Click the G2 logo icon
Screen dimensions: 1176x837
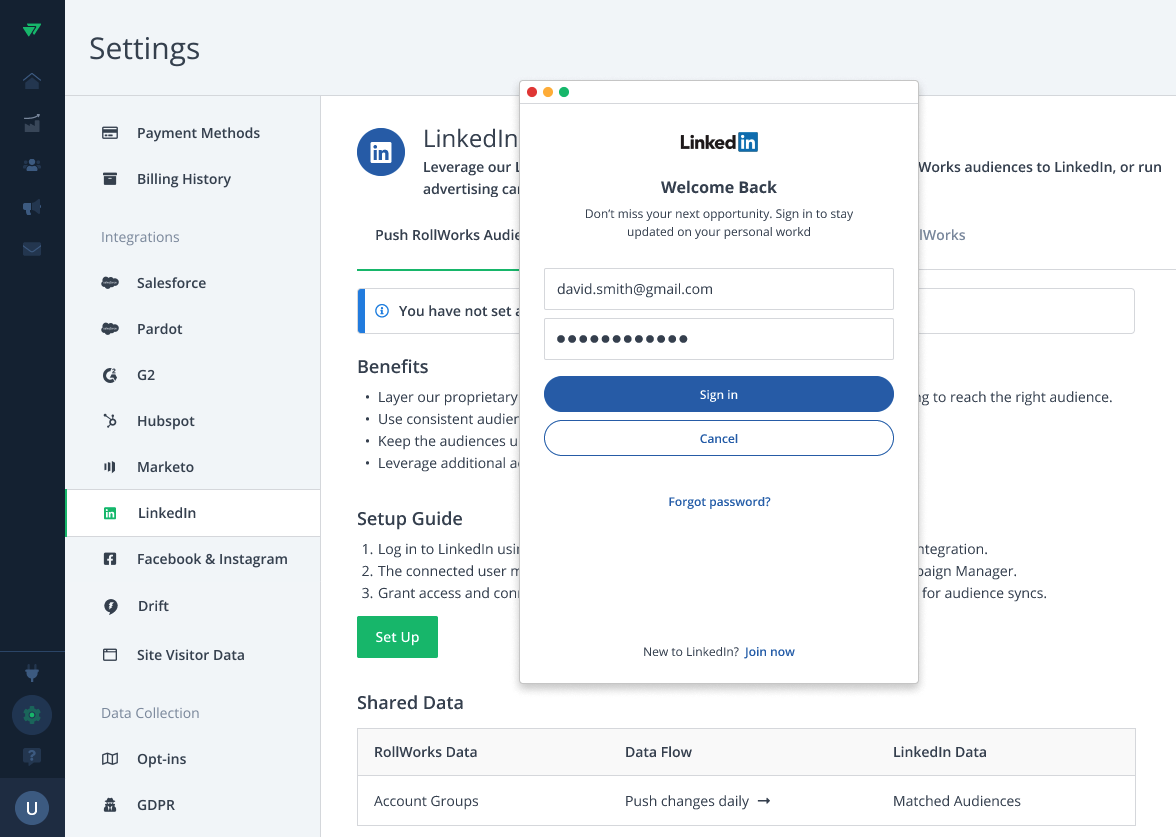click(x=110, y=375)
